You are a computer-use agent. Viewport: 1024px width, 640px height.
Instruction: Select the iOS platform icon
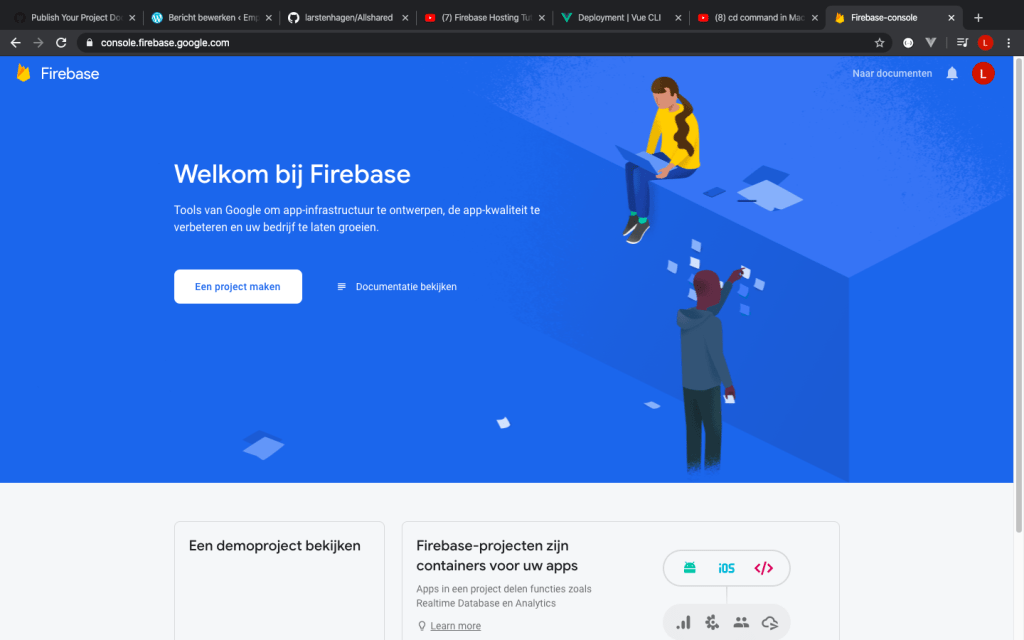726,568
